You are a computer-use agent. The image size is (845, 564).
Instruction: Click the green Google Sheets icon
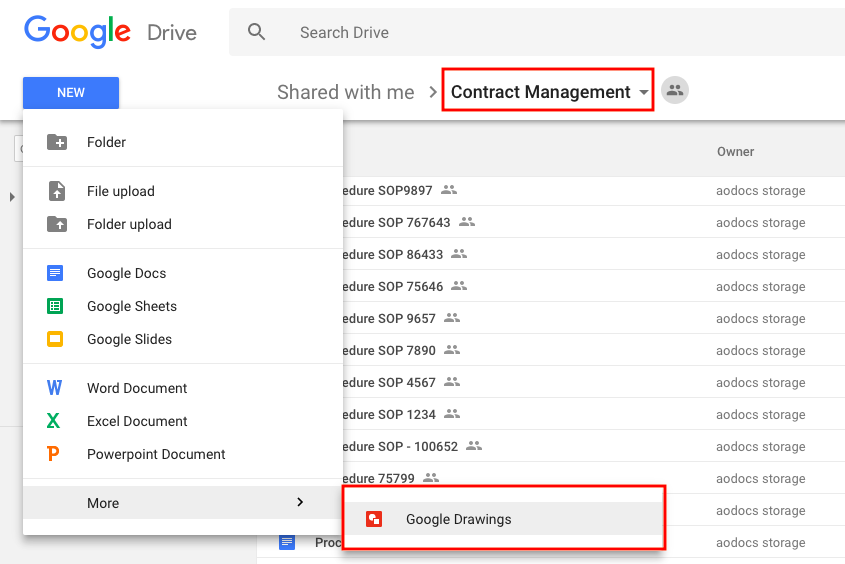pyautogui.click(x=55, y=306)
